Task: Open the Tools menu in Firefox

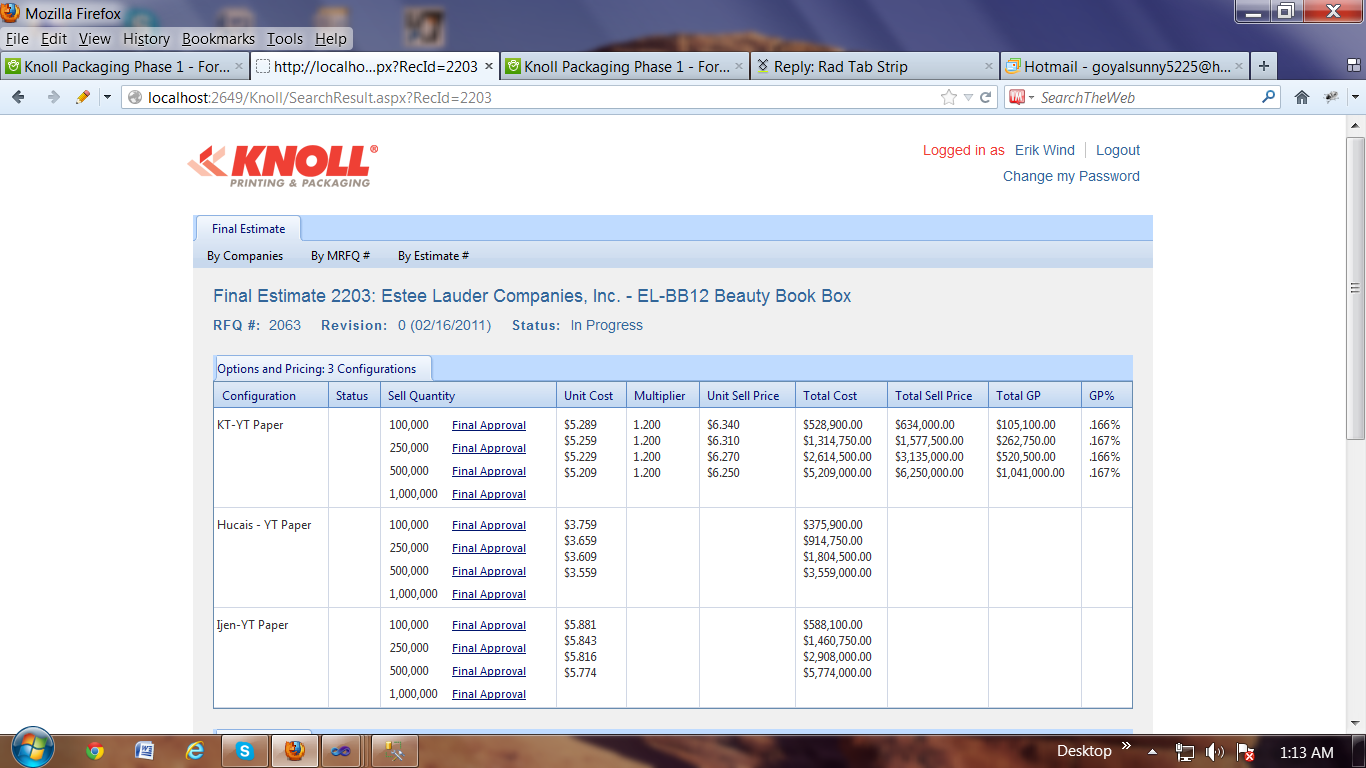Action: tap(285, 39)
